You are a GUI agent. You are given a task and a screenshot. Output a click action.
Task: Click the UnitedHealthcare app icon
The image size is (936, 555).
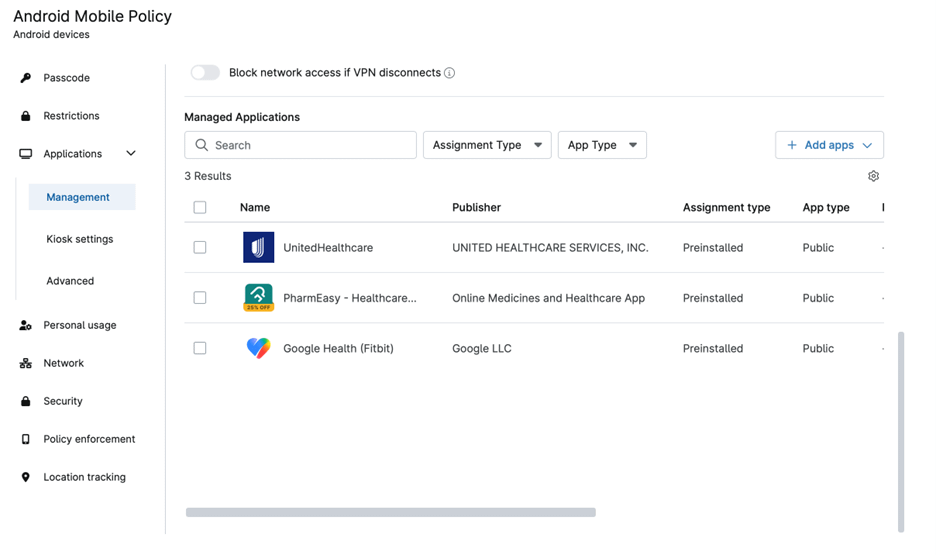click(x=258, y=247)
